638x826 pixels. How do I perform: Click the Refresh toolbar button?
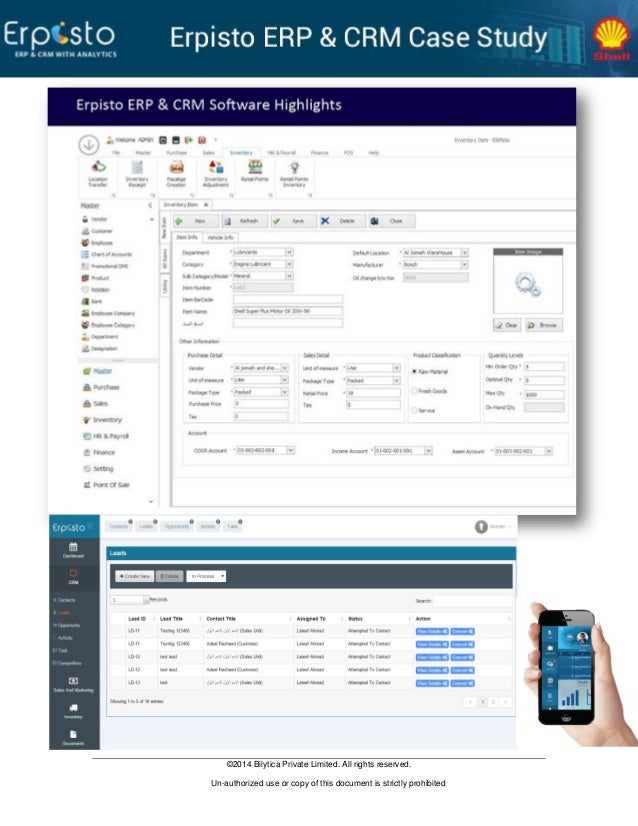pos(244,221)
